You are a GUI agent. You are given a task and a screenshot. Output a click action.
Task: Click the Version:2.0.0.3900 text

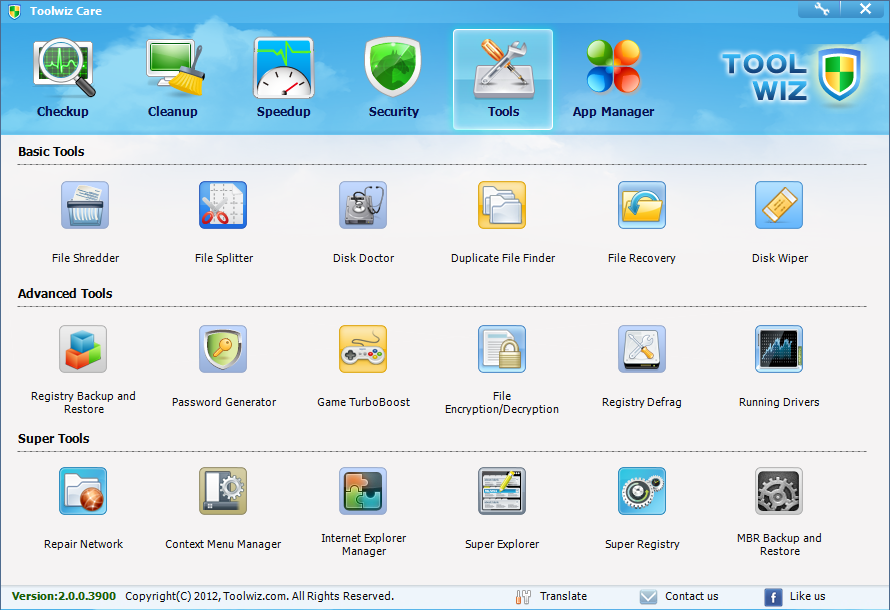pos(64,596)
